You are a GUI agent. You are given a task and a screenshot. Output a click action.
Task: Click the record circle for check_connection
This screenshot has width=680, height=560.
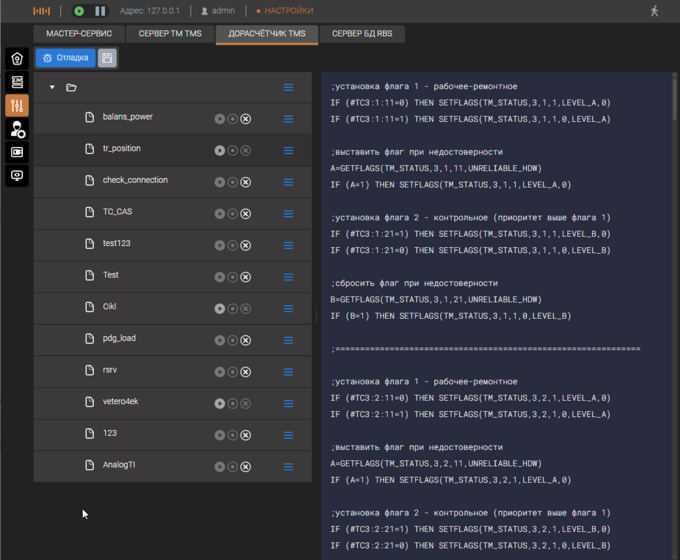232,182
